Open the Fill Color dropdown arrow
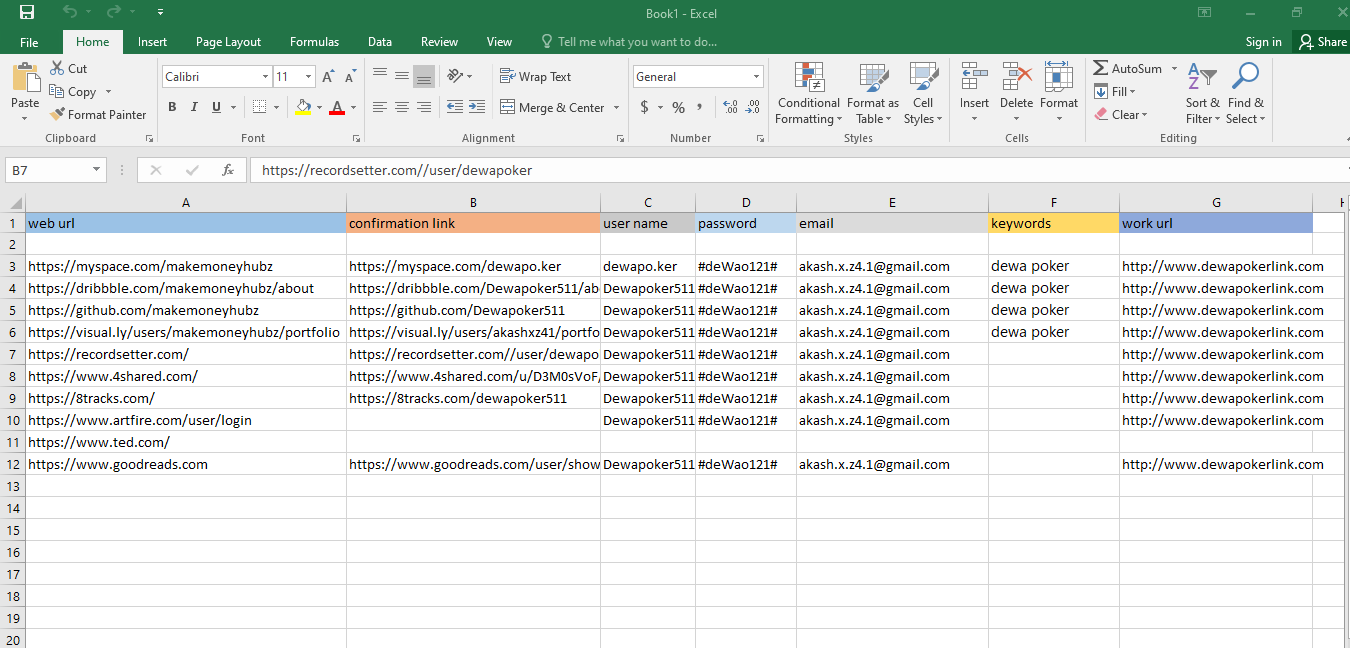Image resolution: width=1350 pixels, height=648 pixels. [319, 108]
